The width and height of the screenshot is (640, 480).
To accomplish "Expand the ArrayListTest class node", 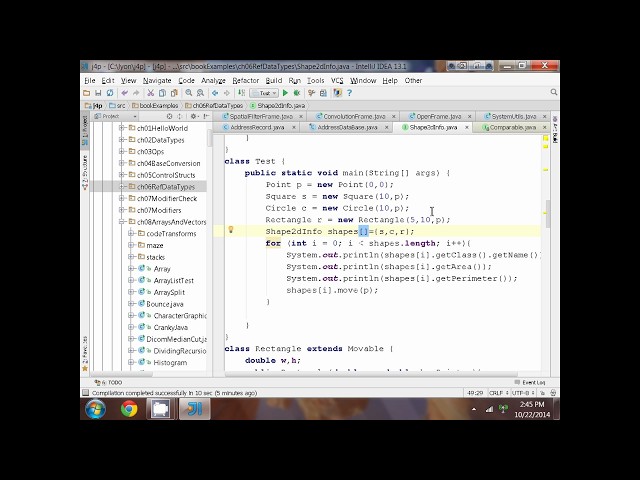I will [x=131, y=280].
